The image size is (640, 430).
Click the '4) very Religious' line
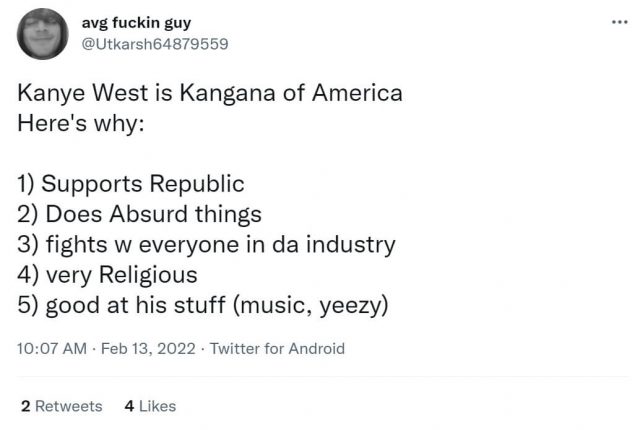107,274
